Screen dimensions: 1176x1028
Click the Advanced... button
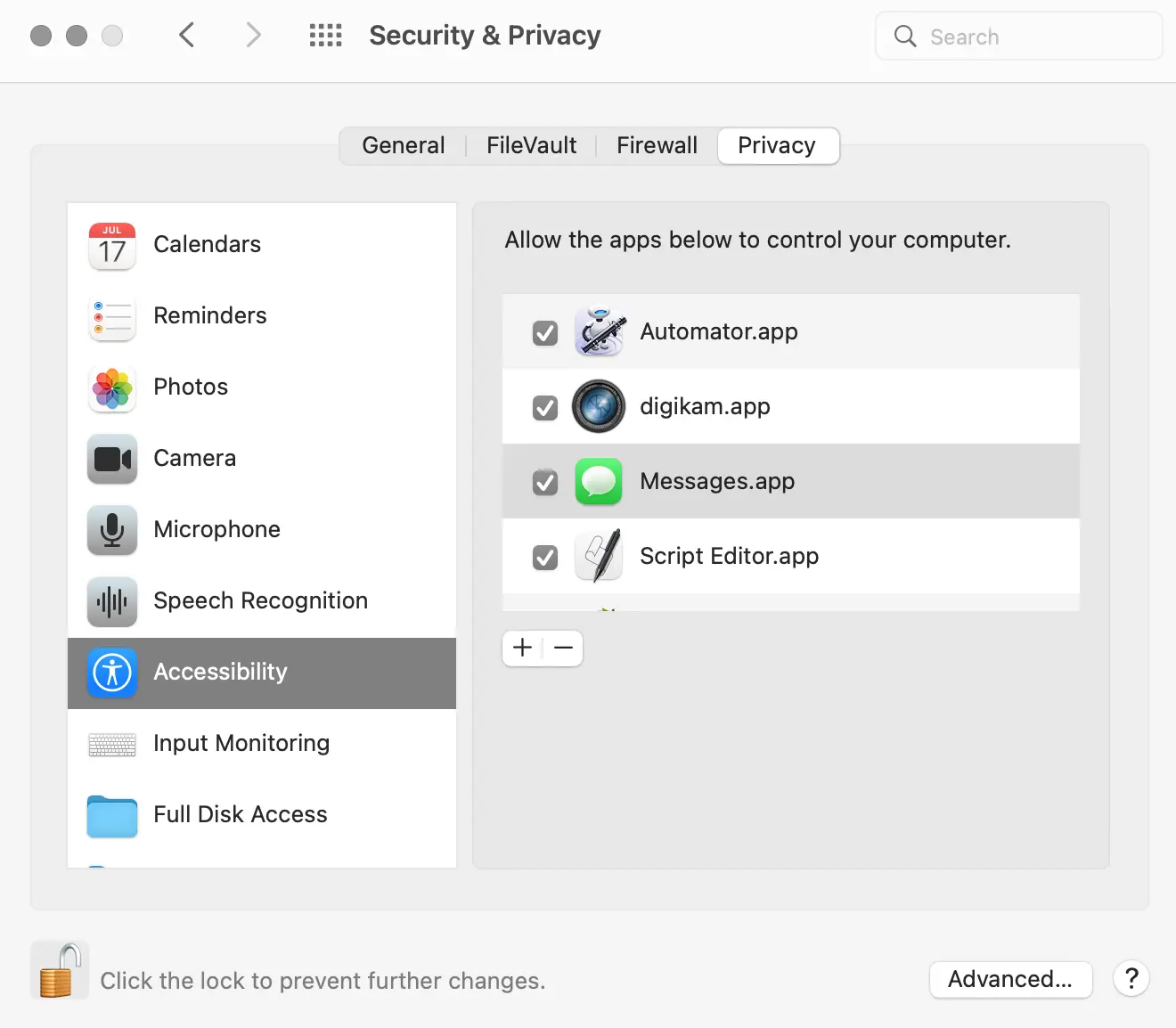point(1010,980)
